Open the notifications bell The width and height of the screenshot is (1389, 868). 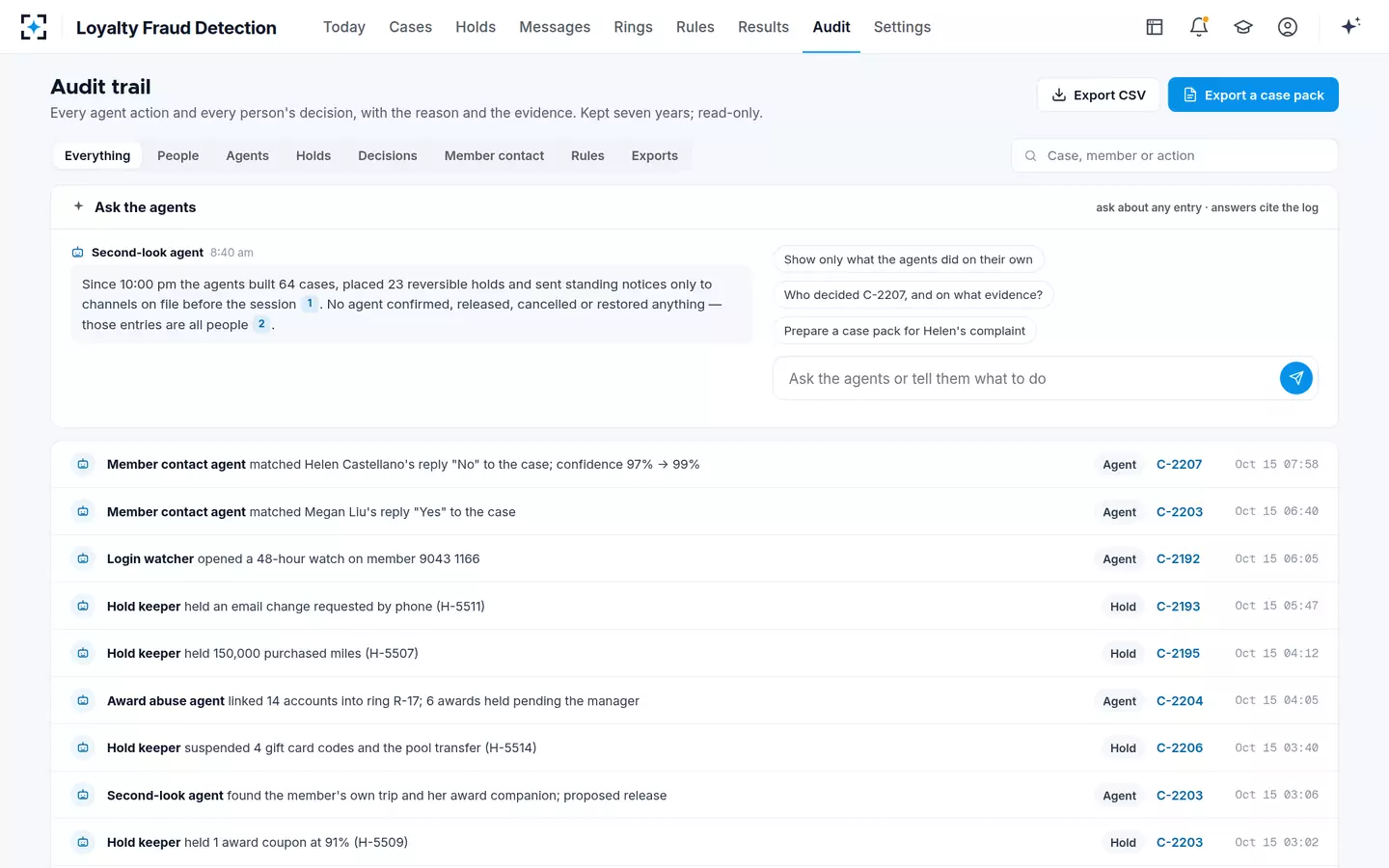tap(1199, 27)
